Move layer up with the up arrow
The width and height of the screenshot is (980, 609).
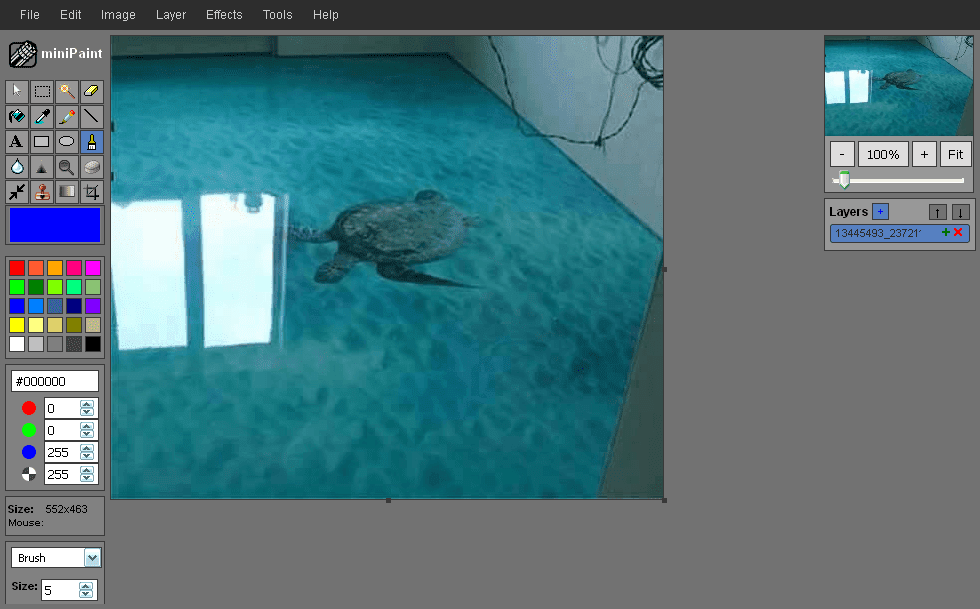[x=937, y=212]
